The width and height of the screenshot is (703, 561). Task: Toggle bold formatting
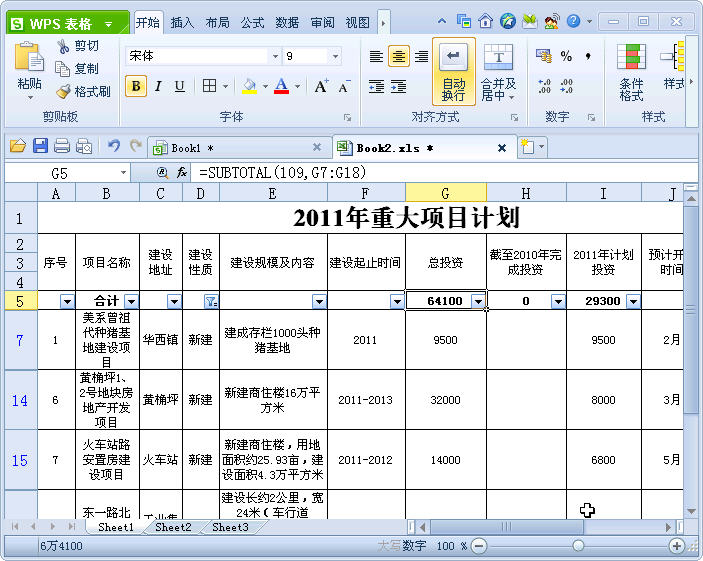(136, 87)
